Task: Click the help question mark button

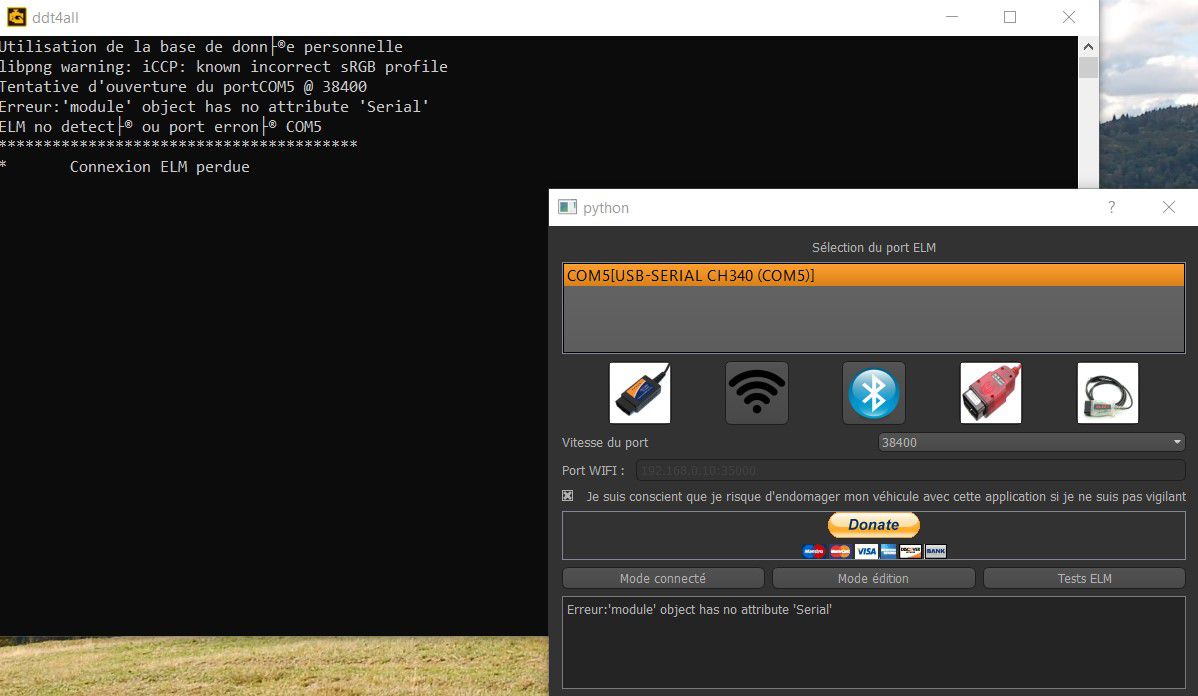Action: coord(1111,207)
